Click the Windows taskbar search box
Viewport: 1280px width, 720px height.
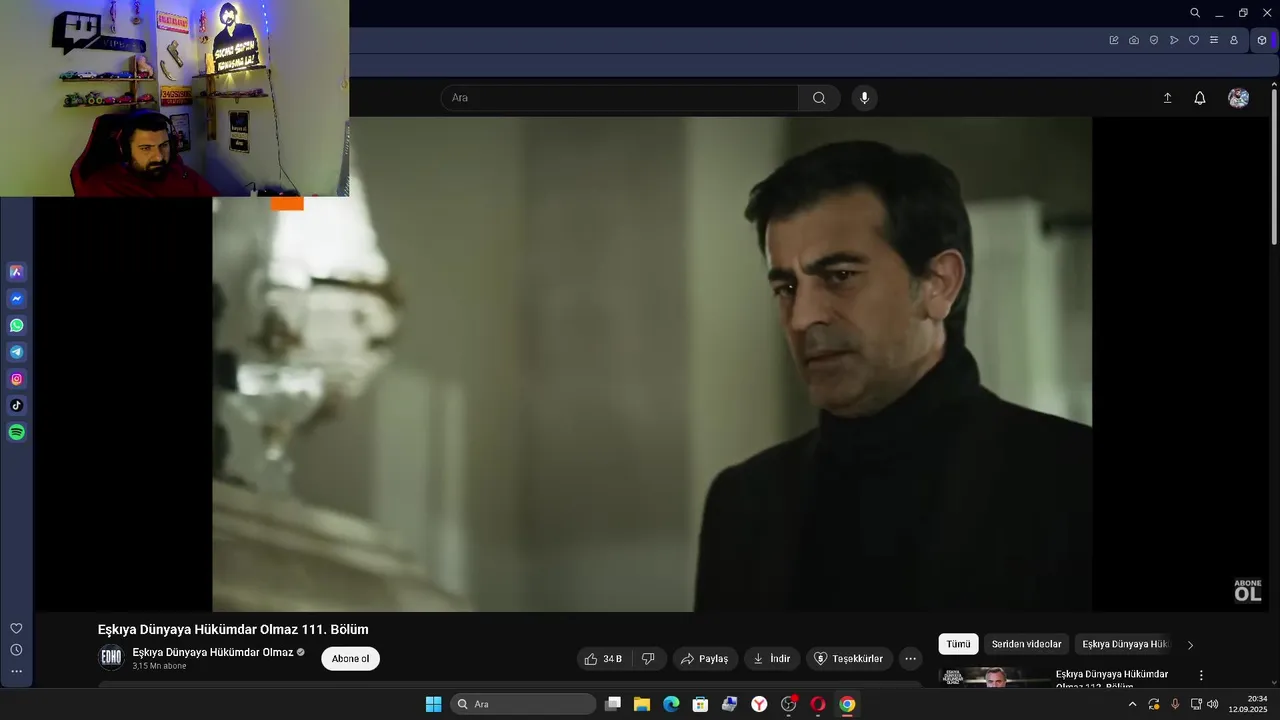523,704
